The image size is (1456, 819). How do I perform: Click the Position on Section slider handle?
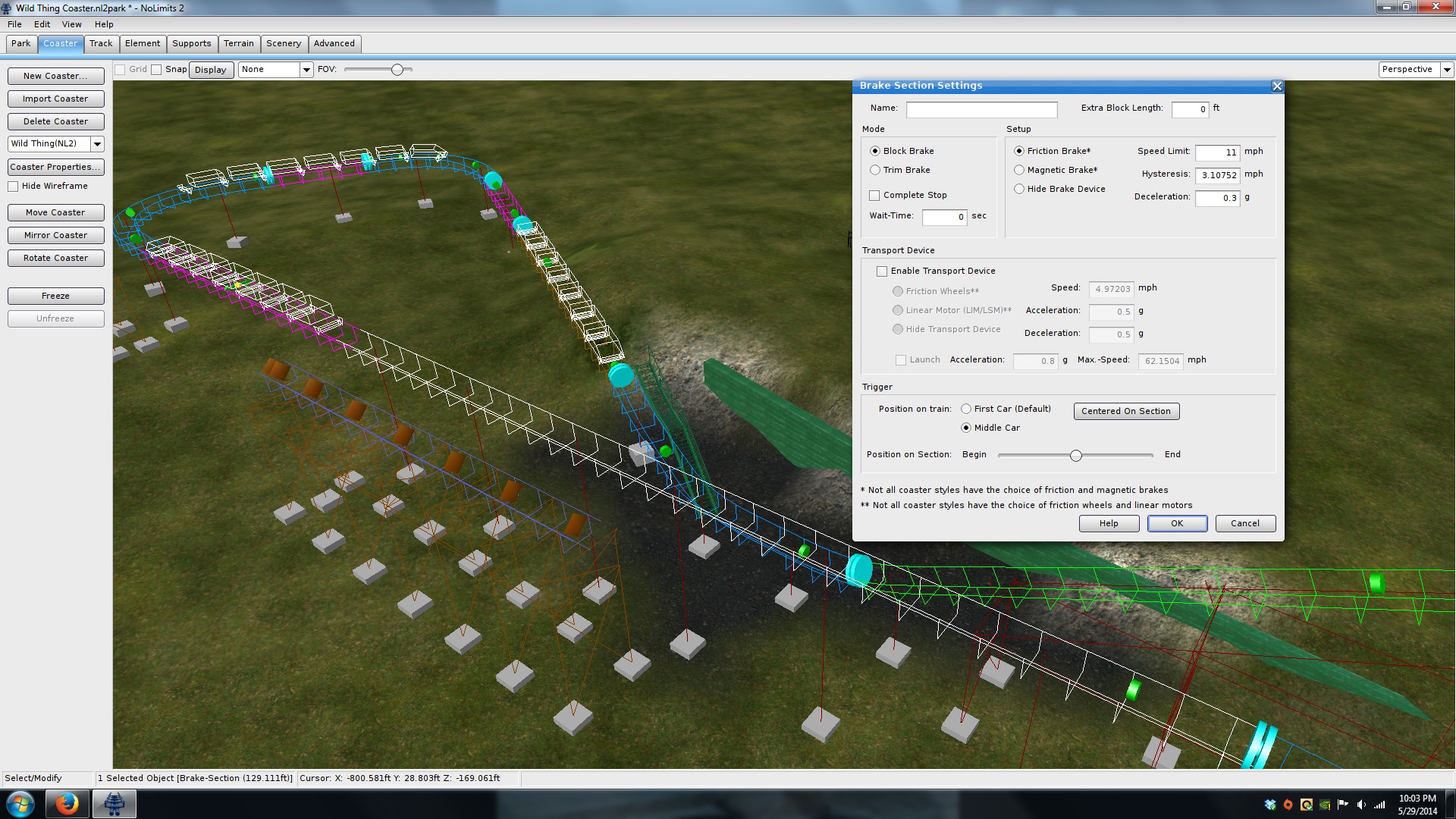coord(1075,456)
